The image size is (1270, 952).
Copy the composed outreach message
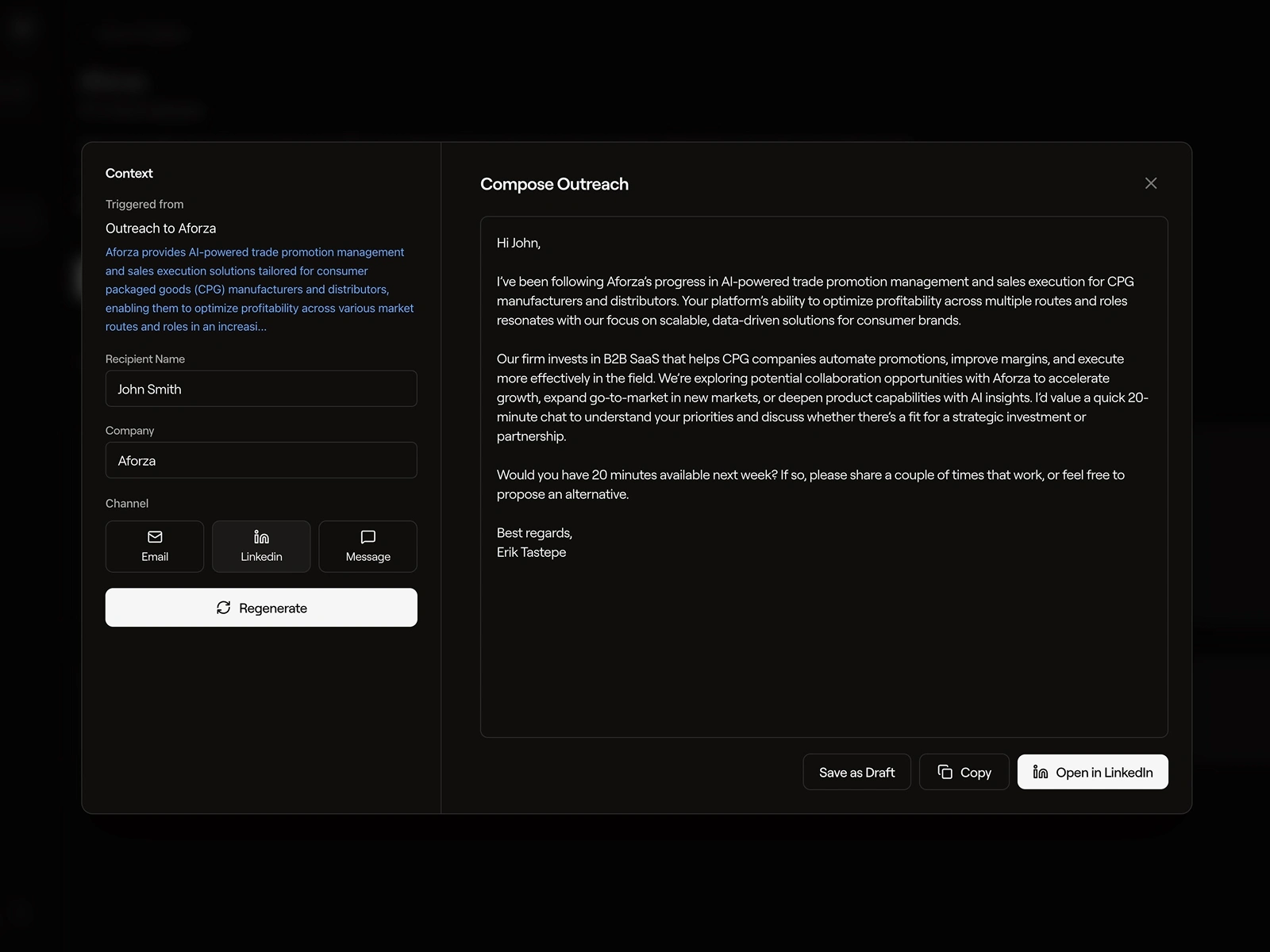click(964, 771)
